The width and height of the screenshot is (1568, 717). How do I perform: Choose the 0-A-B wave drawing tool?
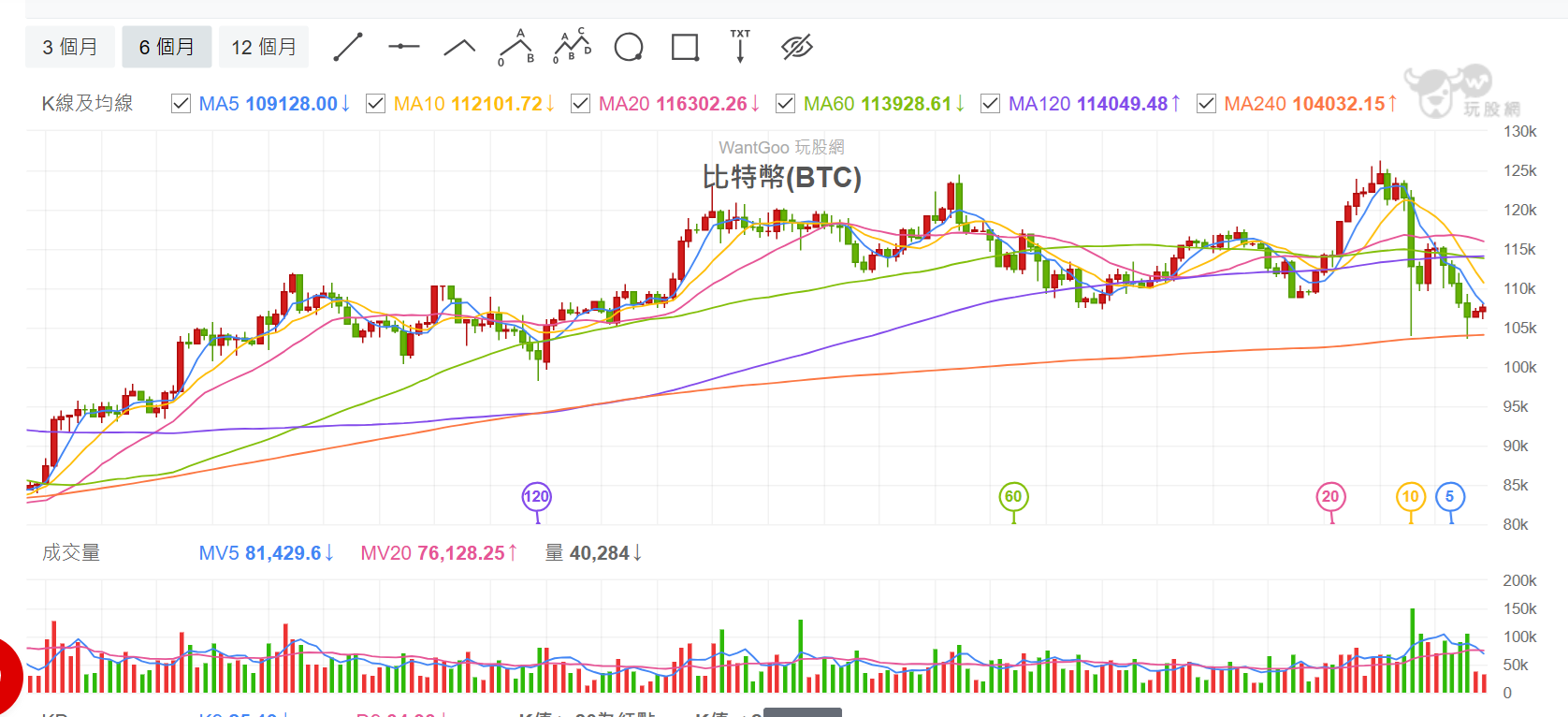coord(516,47)
